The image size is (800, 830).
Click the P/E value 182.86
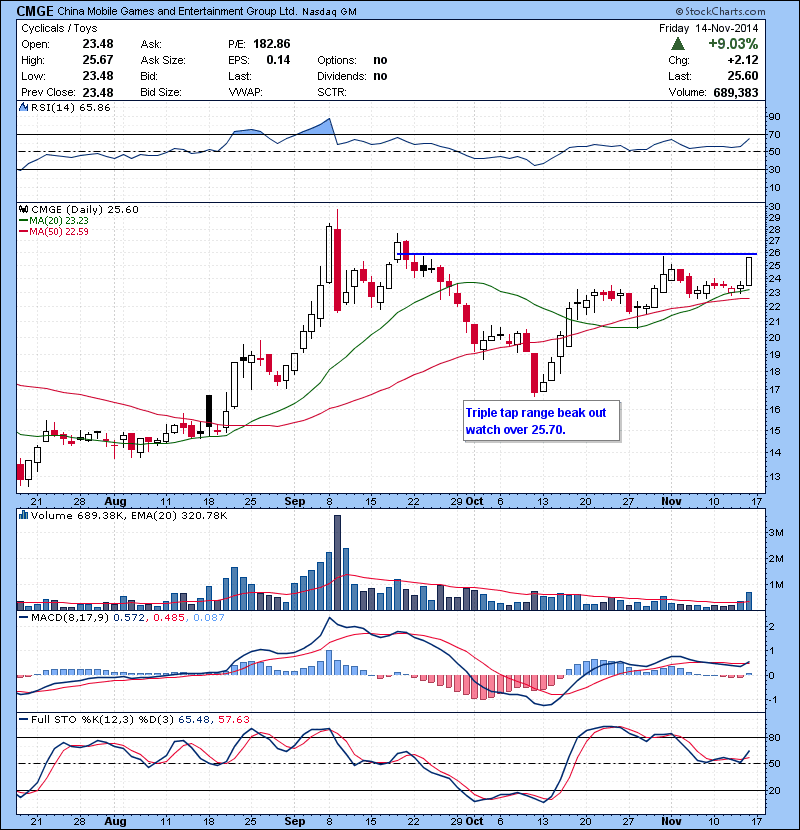pos(272,44)
